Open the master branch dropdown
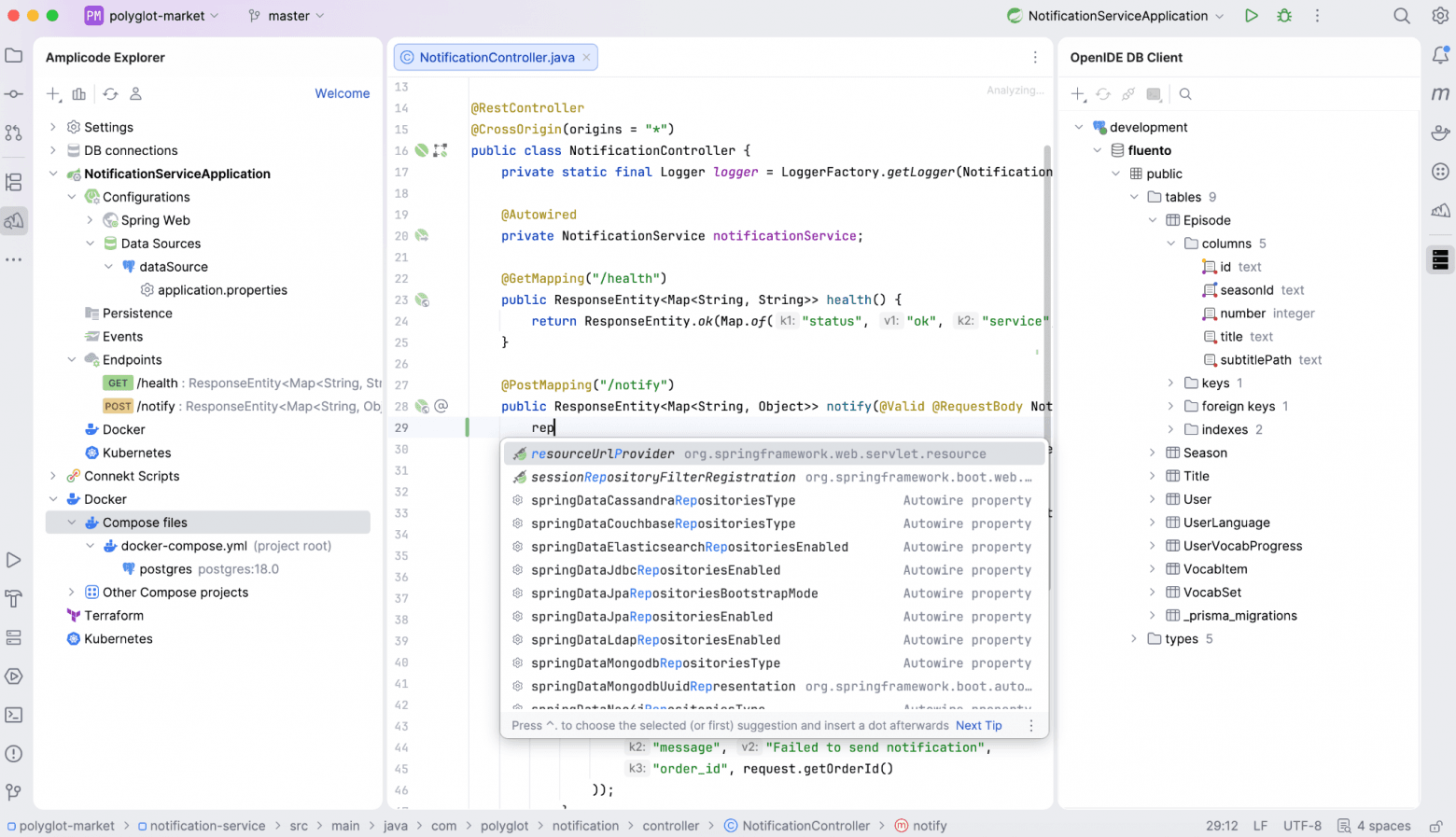 tap(287, 16)
